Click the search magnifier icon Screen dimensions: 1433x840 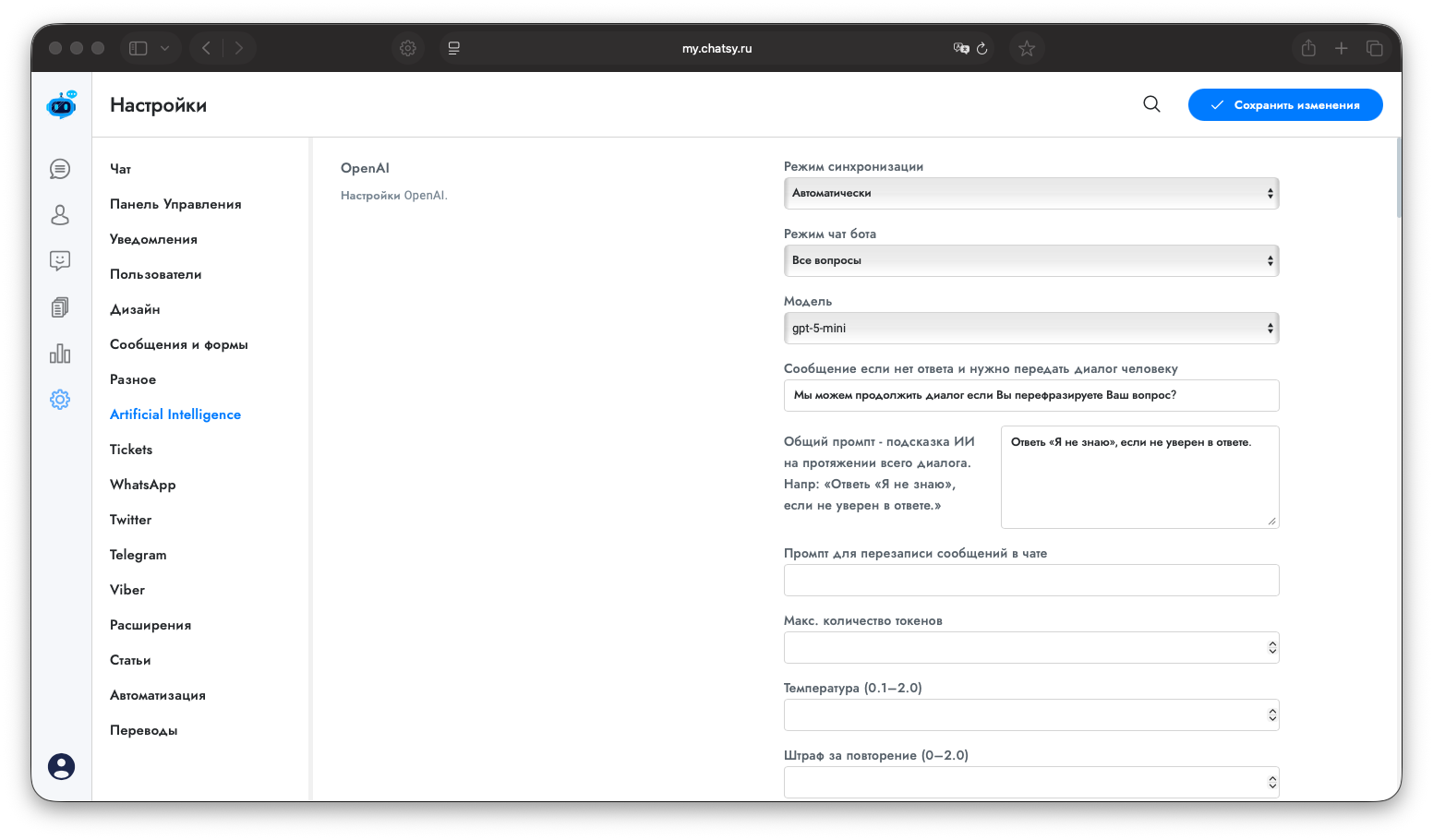point(1151,104)
